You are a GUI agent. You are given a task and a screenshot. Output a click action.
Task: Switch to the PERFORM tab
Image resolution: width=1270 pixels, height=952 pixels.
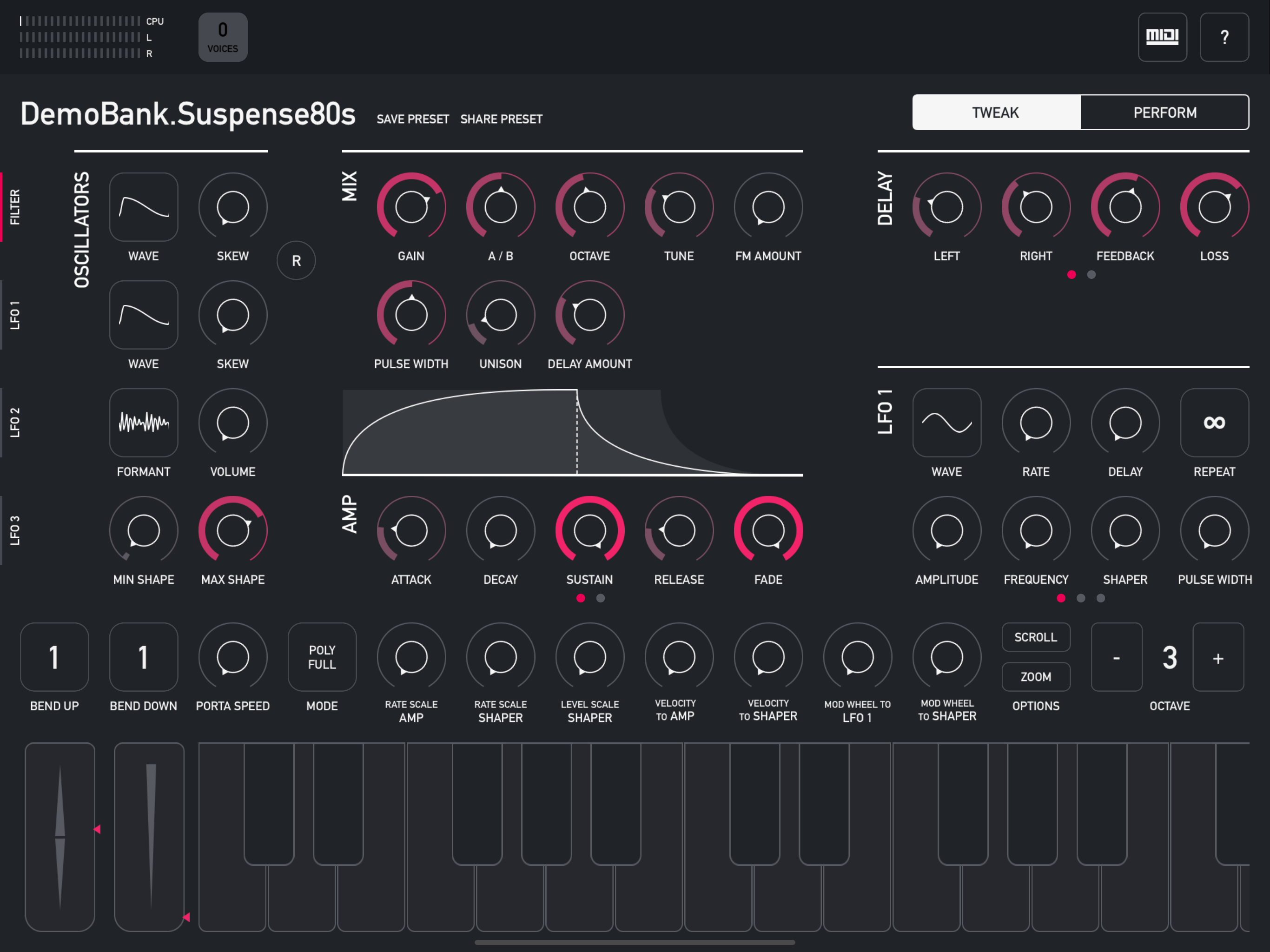(x=1164, y=112)
